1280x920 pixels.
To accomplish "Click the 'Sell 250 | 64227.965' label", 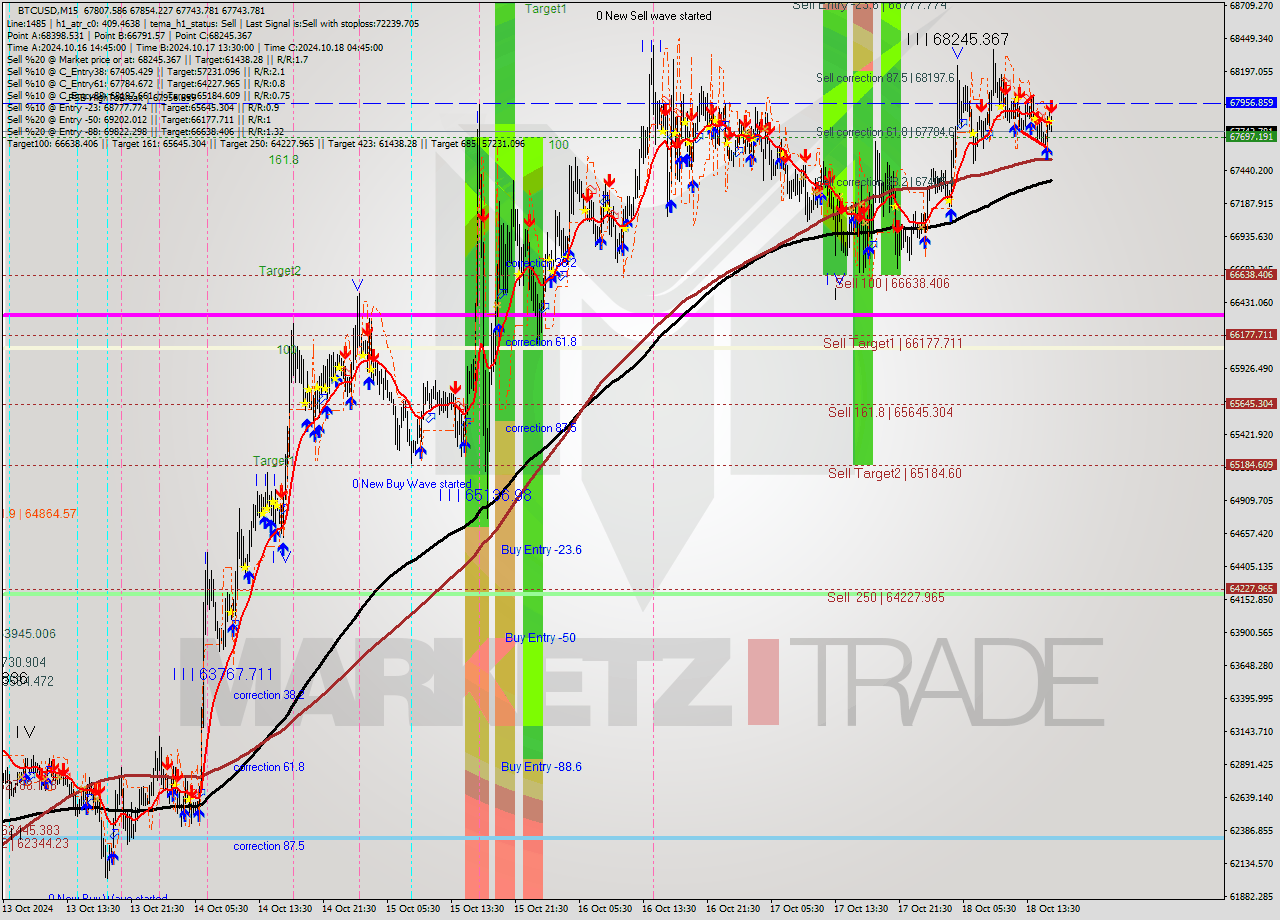I will pos(886,597).
